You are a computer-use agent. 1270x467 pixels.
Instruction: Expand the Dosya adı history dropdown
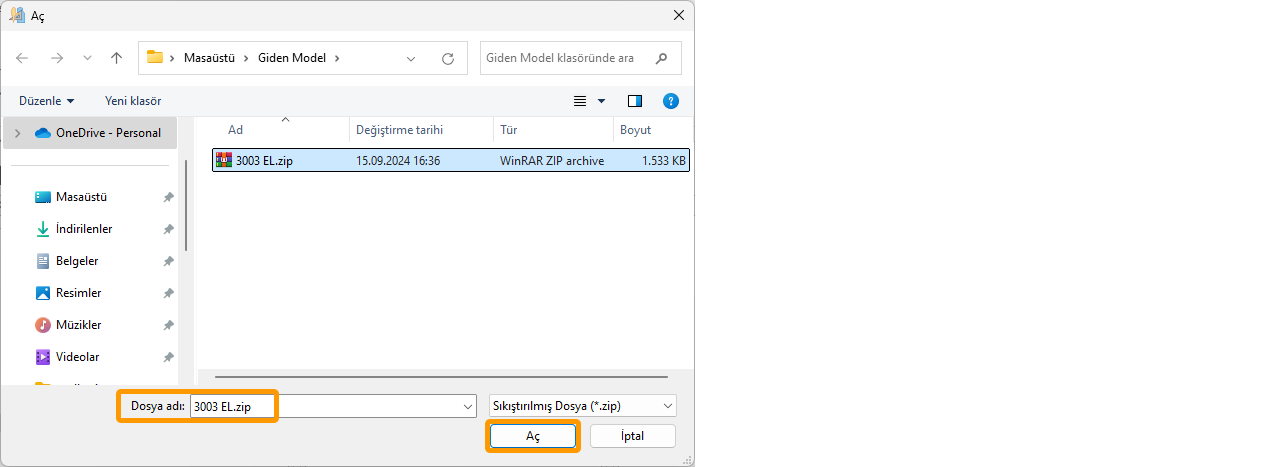[x=467, y=406]
